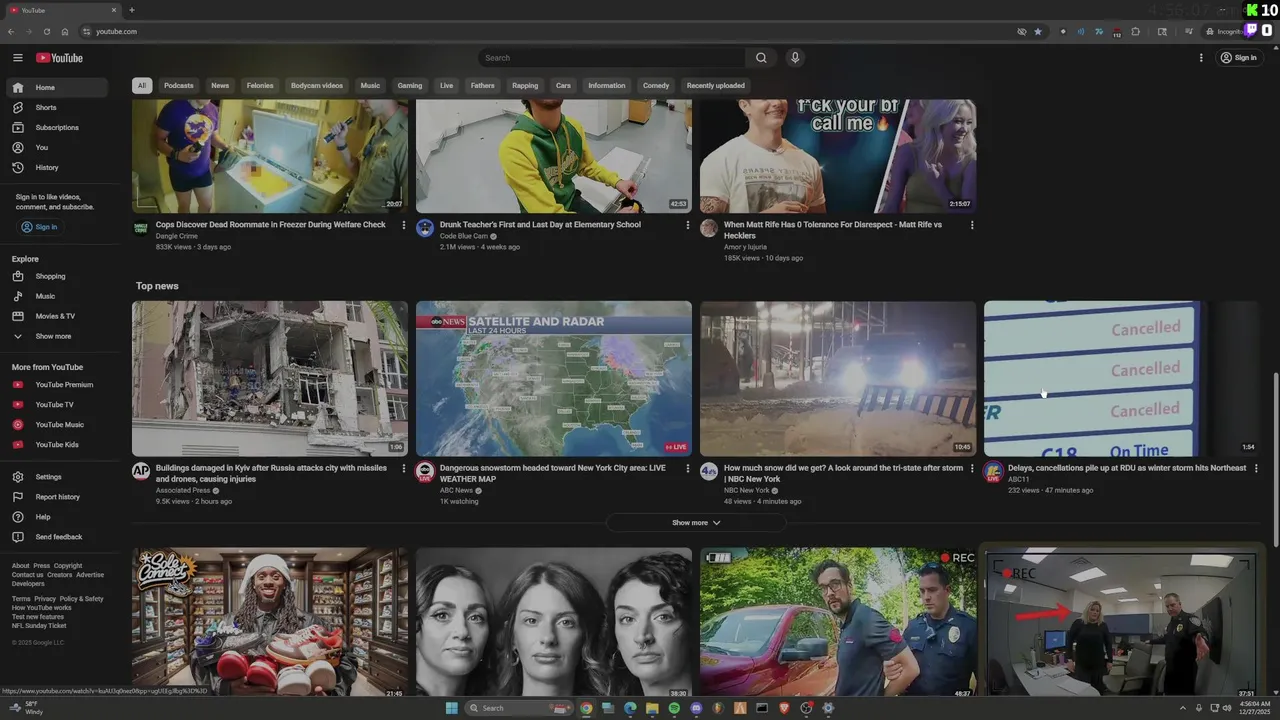Click Sign in button in the header

[1238, 58]
